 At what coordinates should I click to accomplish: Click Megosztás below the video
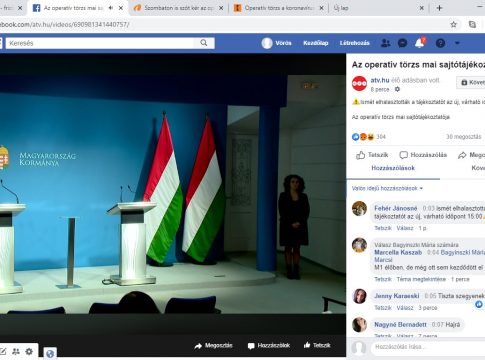click(213, 346)
